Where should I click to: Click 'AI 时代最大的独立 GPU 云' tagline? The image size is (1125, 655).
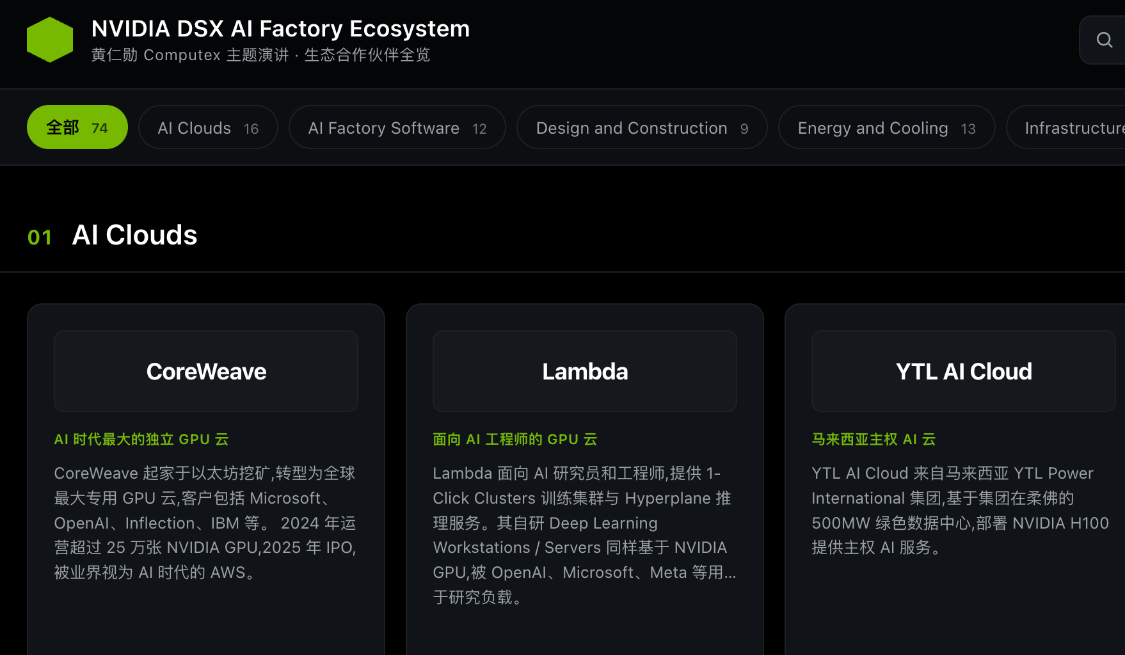click(x=141, y=439)
